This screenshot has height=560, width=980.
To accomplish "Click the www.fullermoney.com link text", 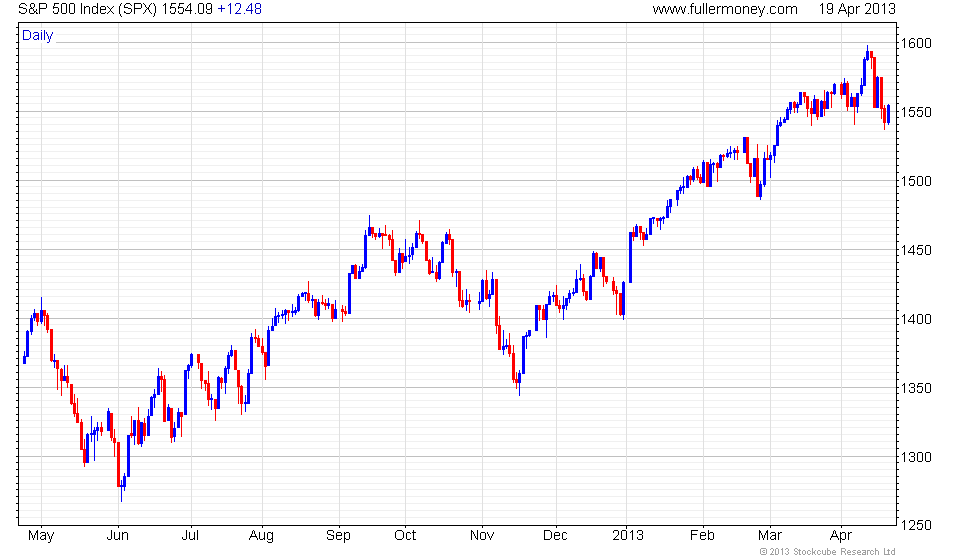I will (725, 9).
